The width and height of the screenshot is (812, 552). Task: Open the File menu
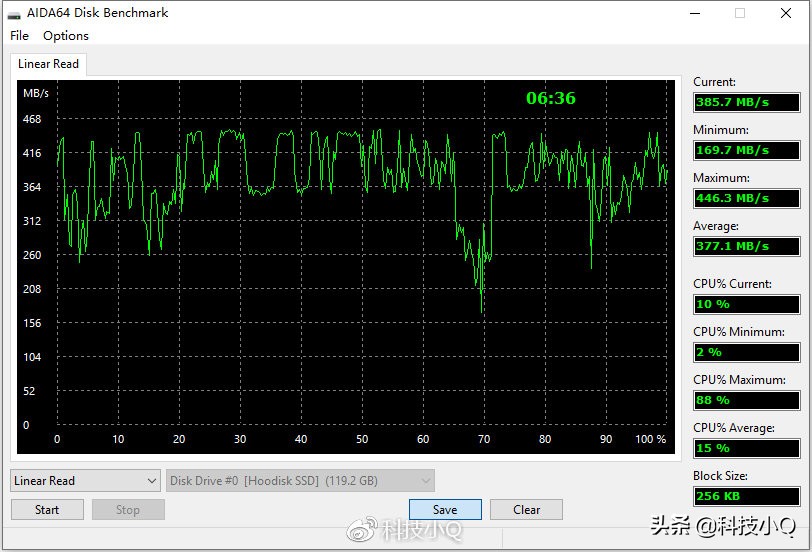(x=19, y=36)
